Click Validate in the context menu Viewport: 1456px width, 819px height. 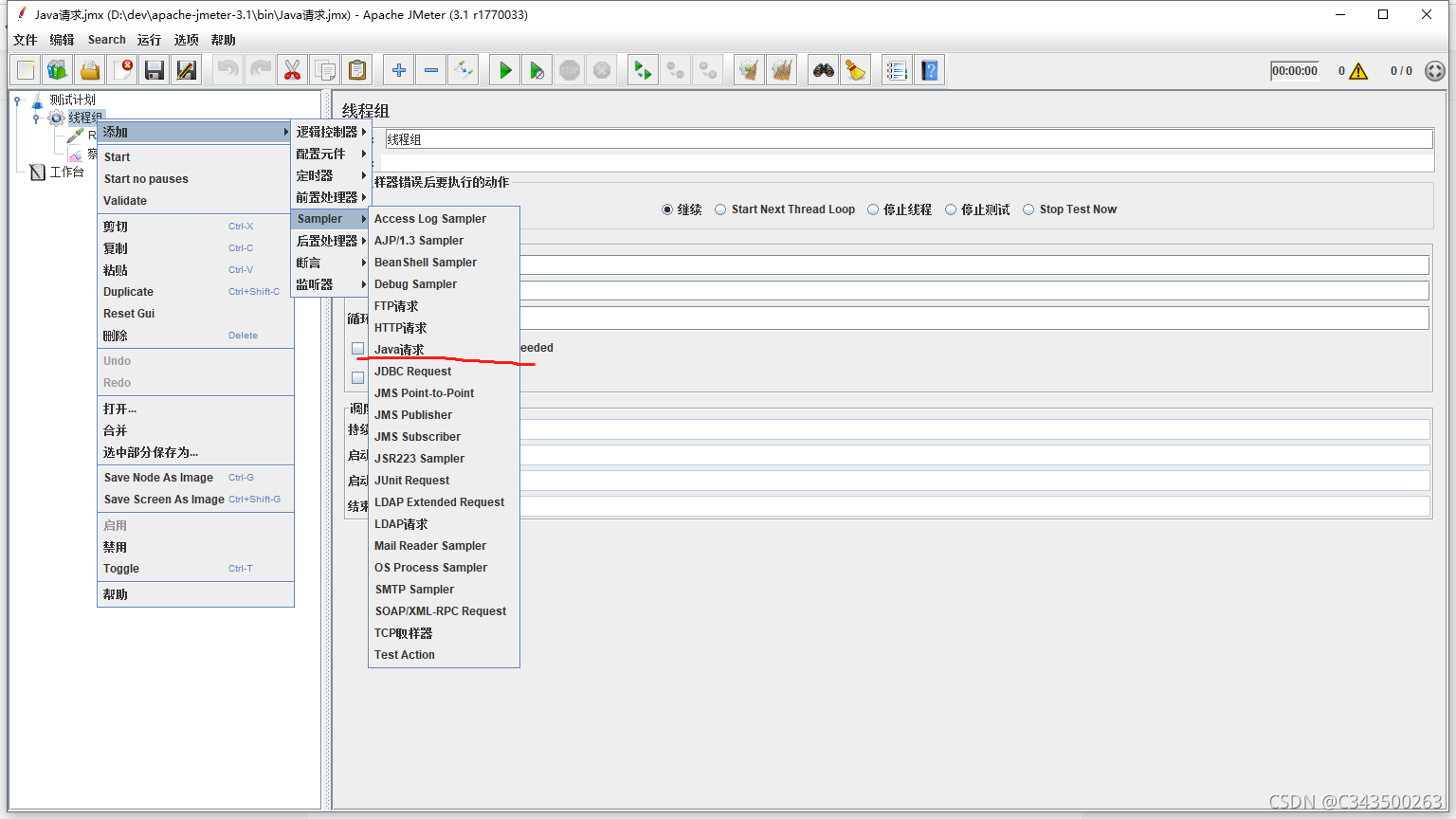(195, 201)
